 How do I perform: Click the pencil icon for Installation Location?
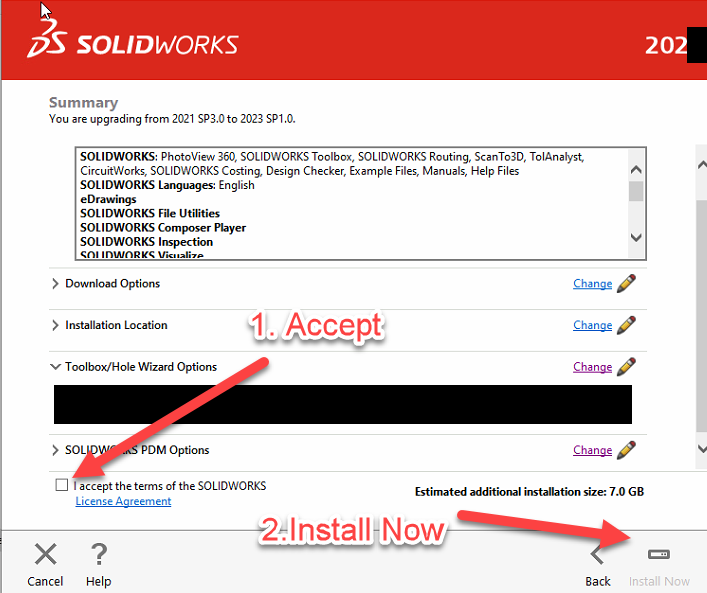click(x=626, y=325)
